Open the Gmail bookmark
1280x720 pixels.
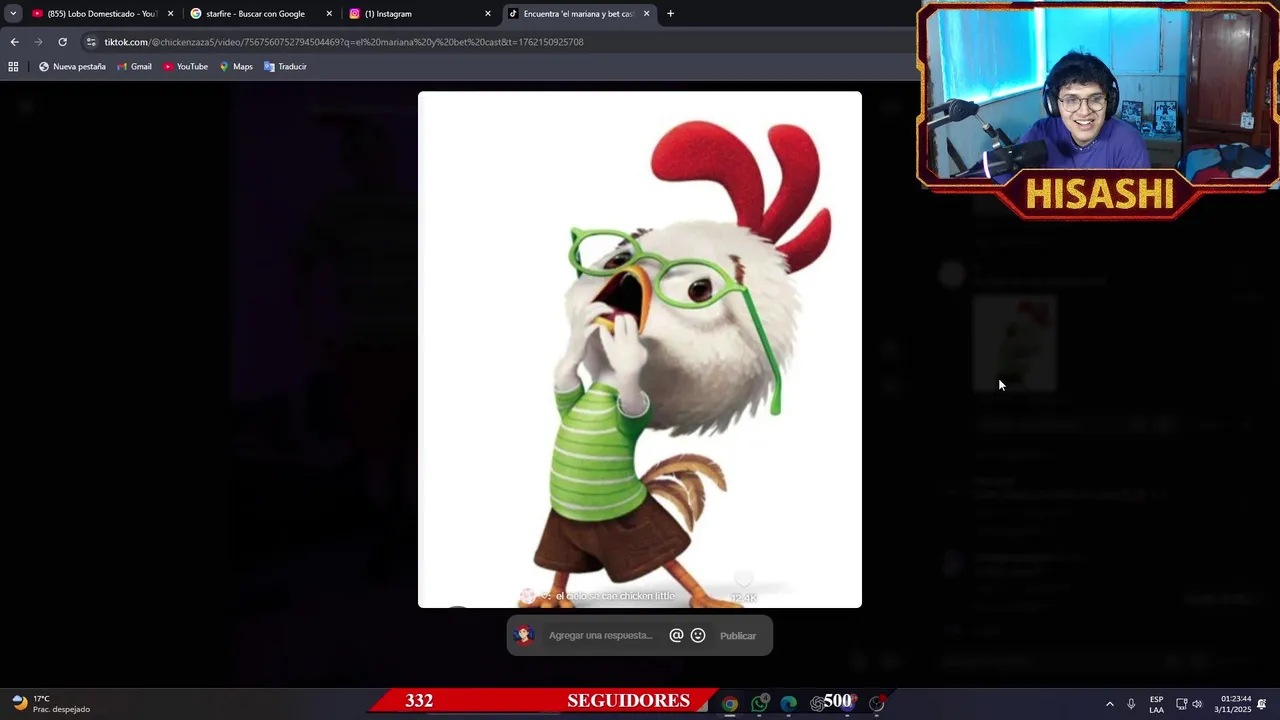[x=134, y=67]
